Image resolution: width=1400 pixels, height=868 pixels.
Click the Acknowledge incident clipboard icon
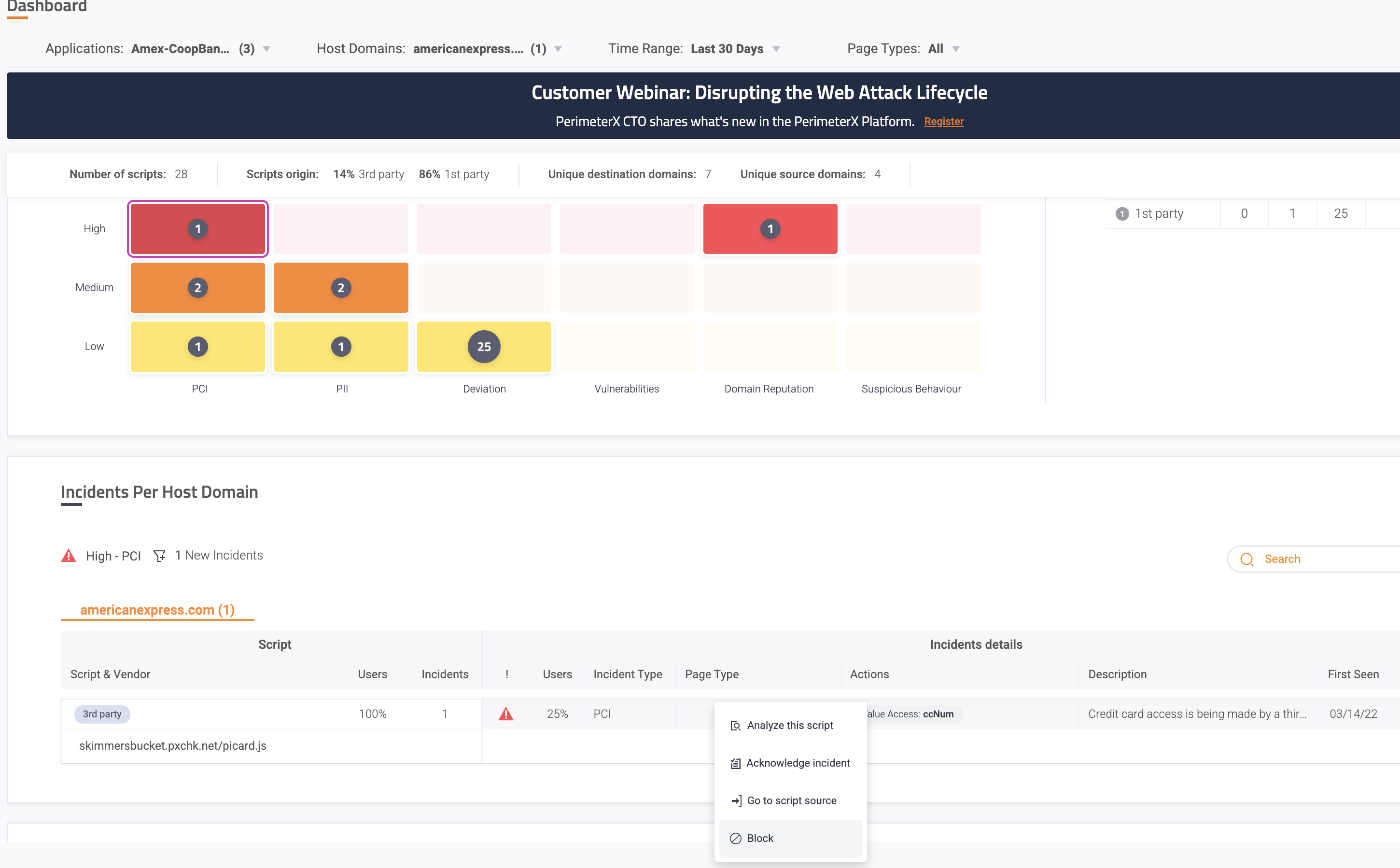point(735,764)
